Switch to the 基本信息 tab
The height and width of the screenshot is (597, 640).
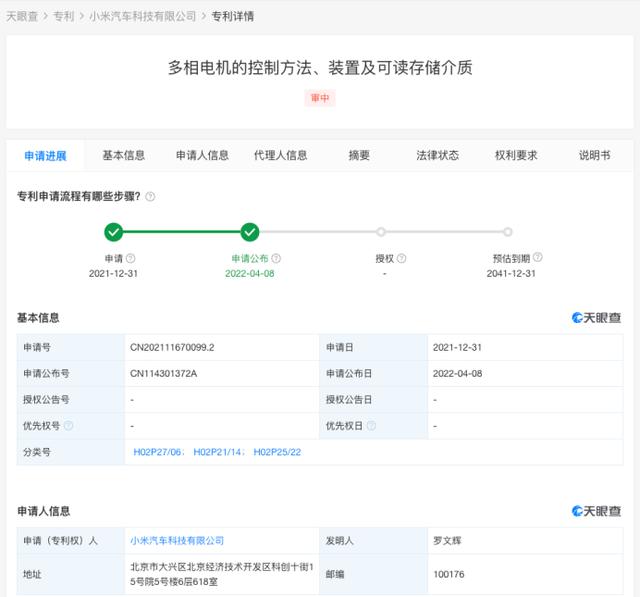pyautogui.click(x=124, y=155)
